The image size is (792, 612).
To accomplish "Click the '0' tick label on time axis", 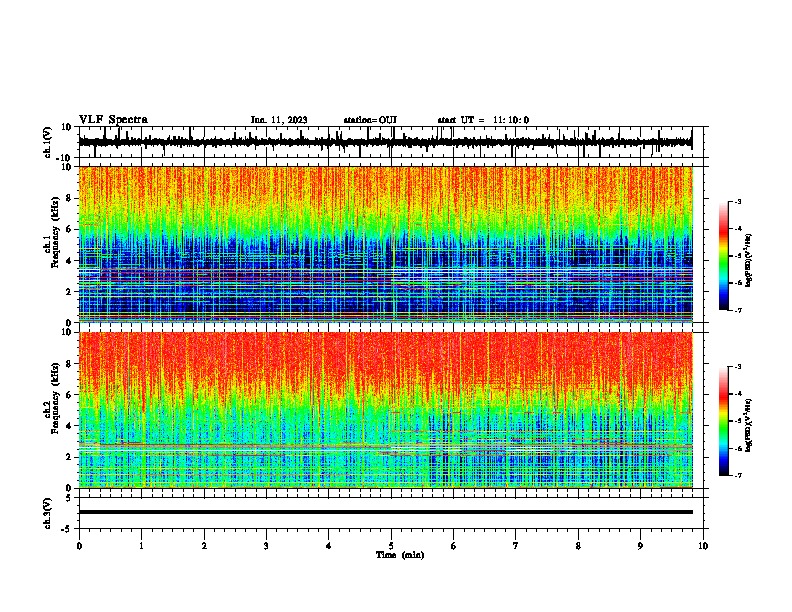I will pos(79,546).
